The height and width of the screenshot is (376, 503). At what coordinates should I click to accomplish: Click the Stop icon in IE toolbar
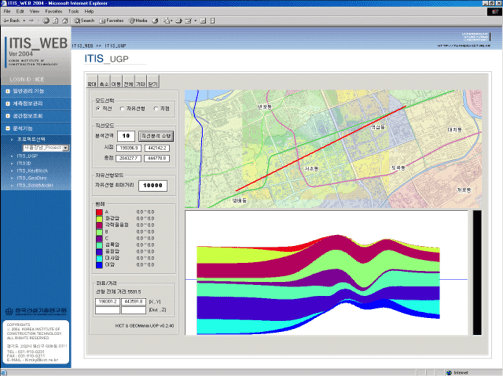(x=46, y=21)
